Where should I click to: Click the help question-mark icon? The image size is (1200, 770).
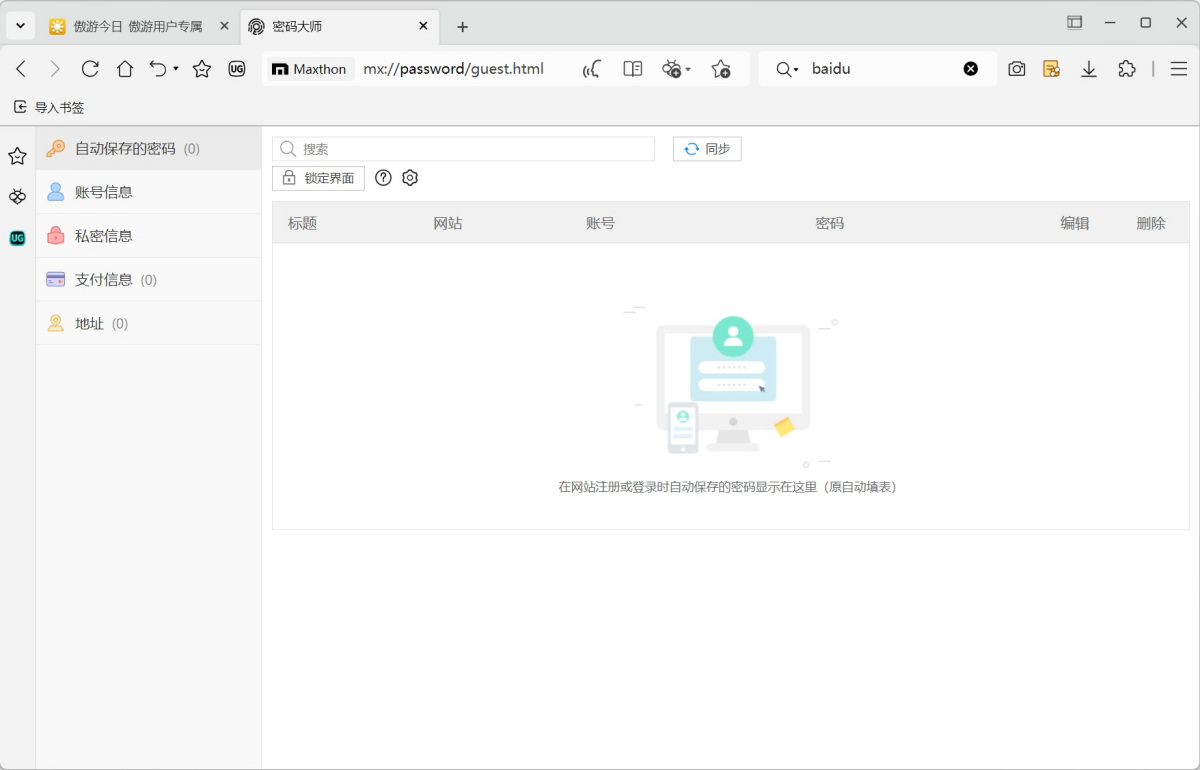point(383,177)
